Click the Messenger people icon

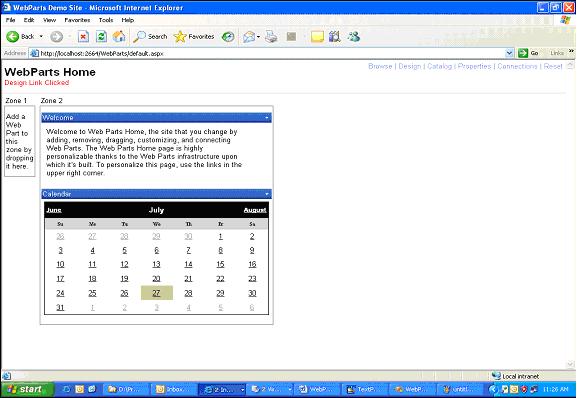tap(354, 36)
